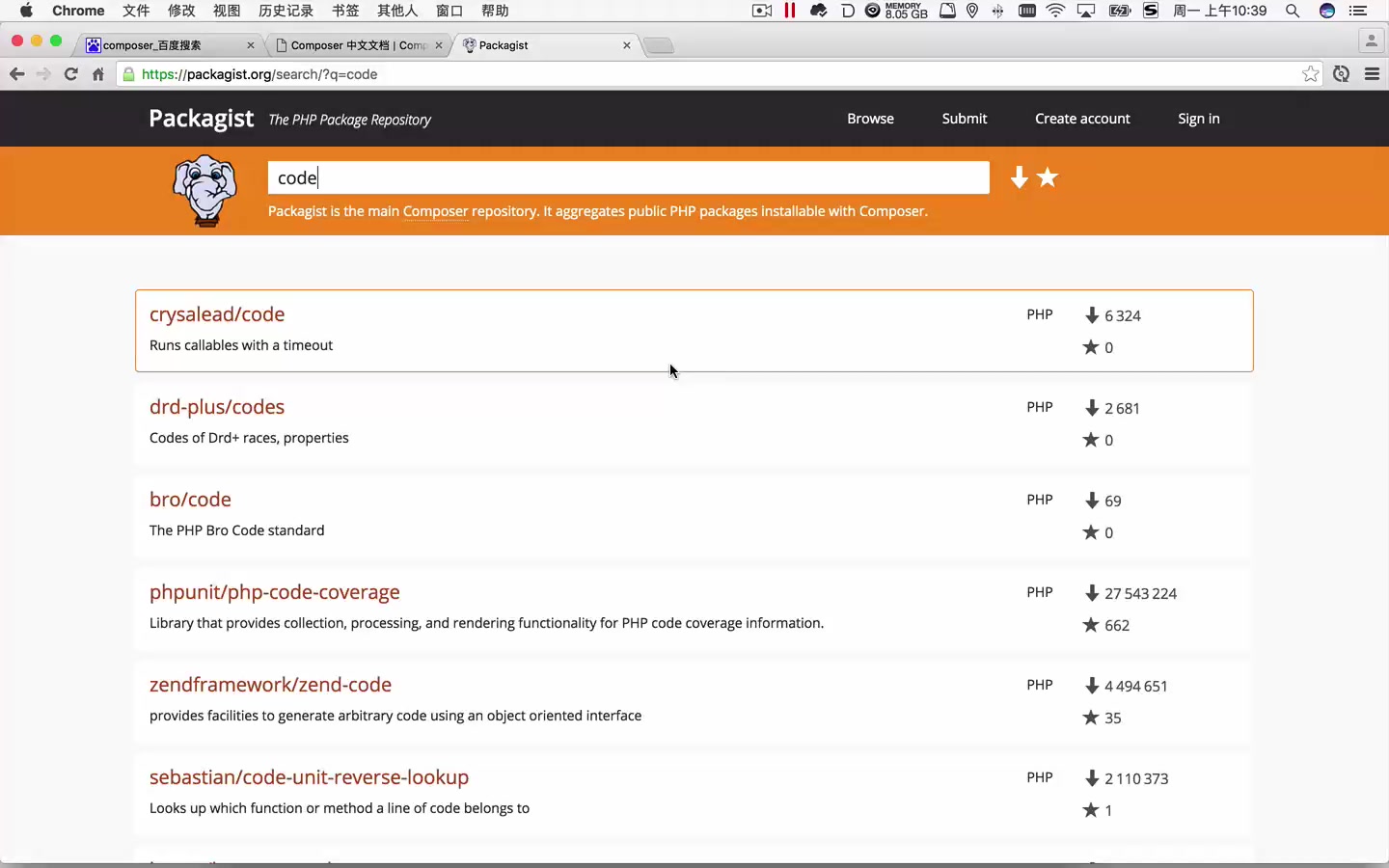
Task: Open the 文件 menu
Action: 136,11
